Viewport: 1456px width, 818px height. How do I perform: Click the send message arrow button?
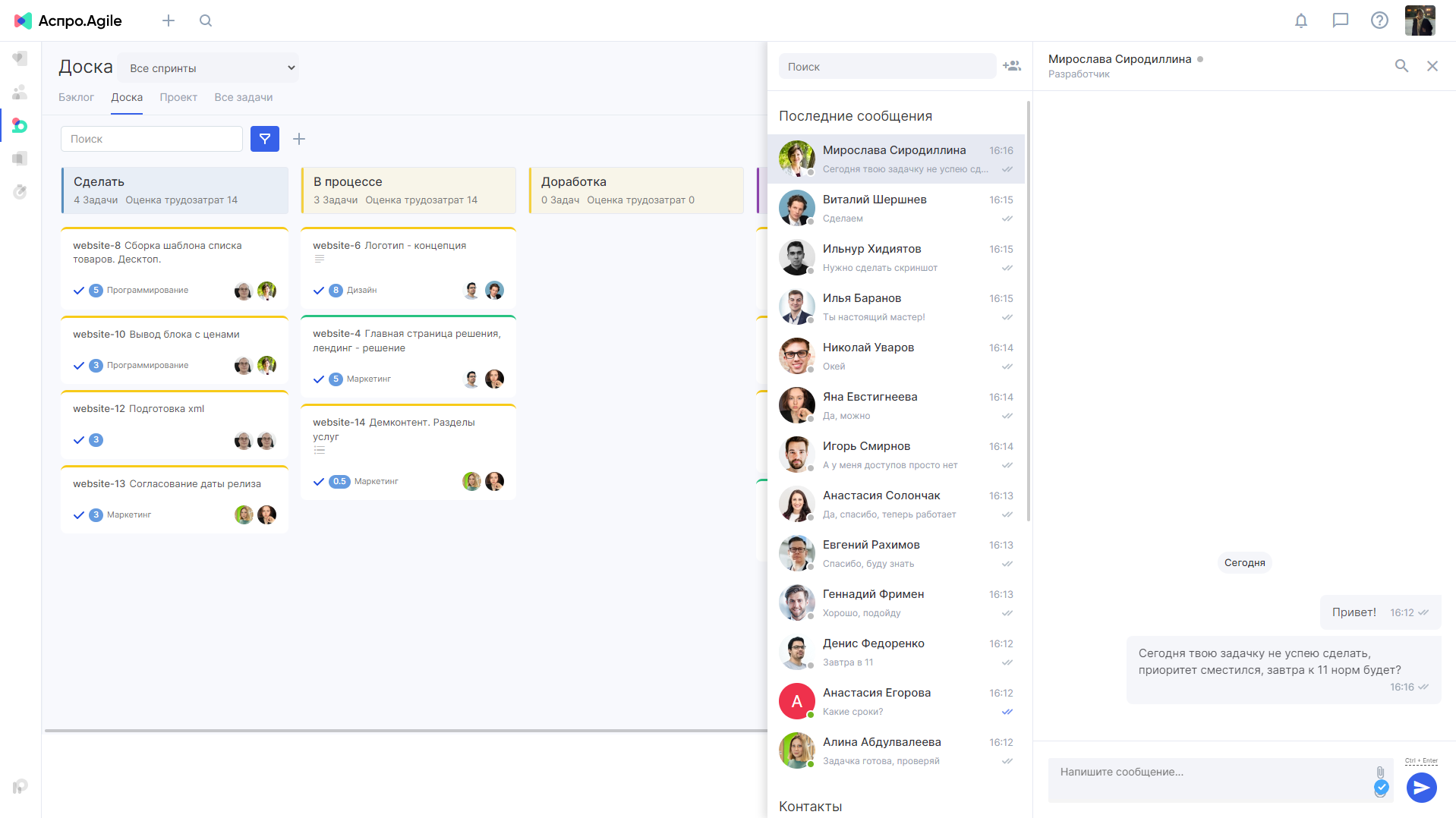pyautogui.click(x=1421, y=788)
